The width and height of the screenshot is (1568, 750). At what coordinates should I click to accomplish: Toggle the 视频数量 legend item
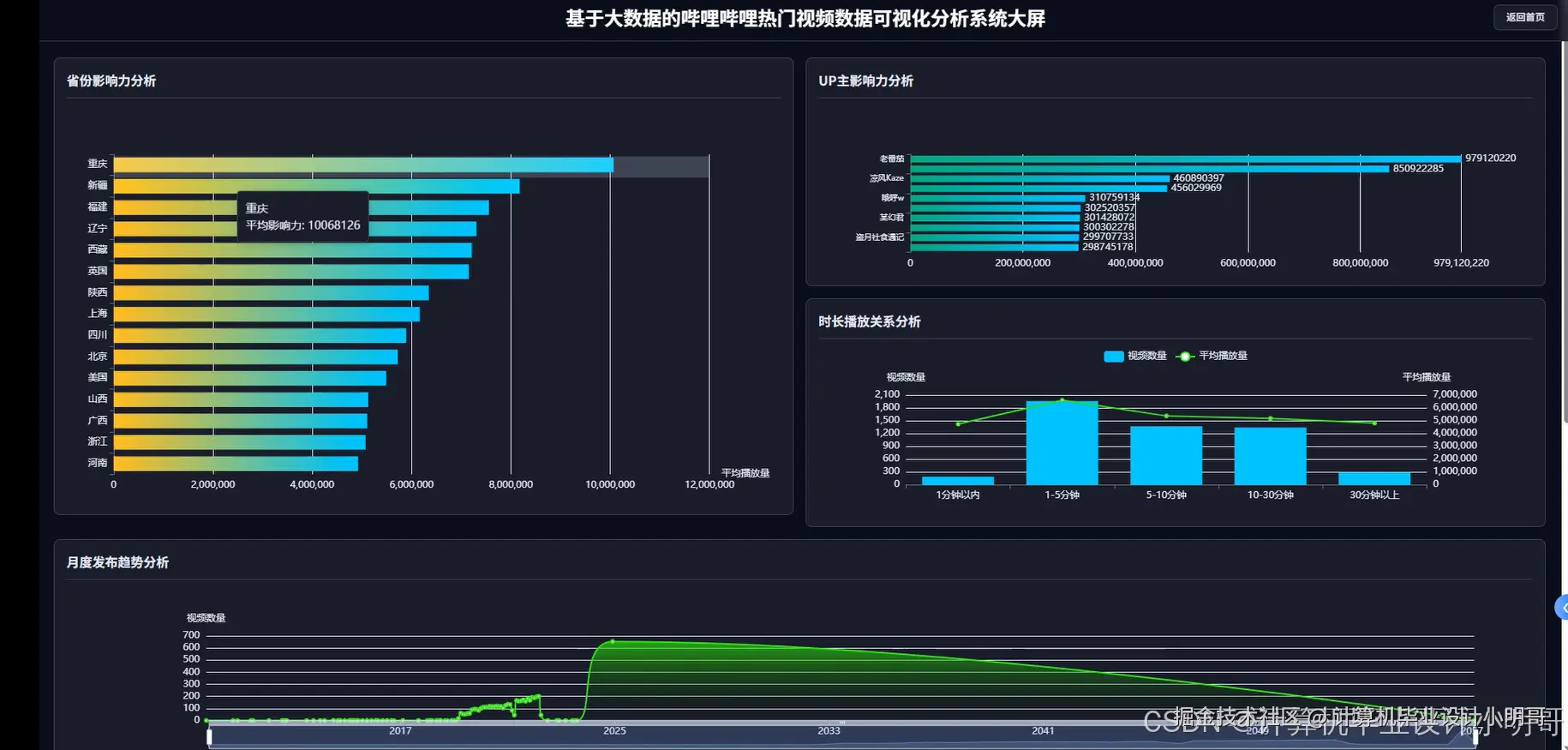[x=1135, y=356]
